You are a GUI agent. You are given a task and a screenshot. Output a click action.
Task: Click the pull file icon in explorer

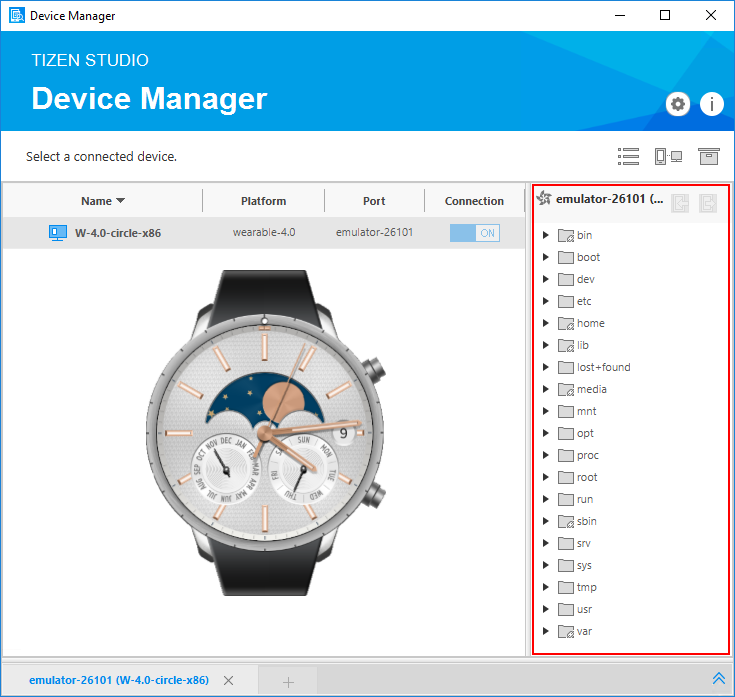tap(708, 203)
